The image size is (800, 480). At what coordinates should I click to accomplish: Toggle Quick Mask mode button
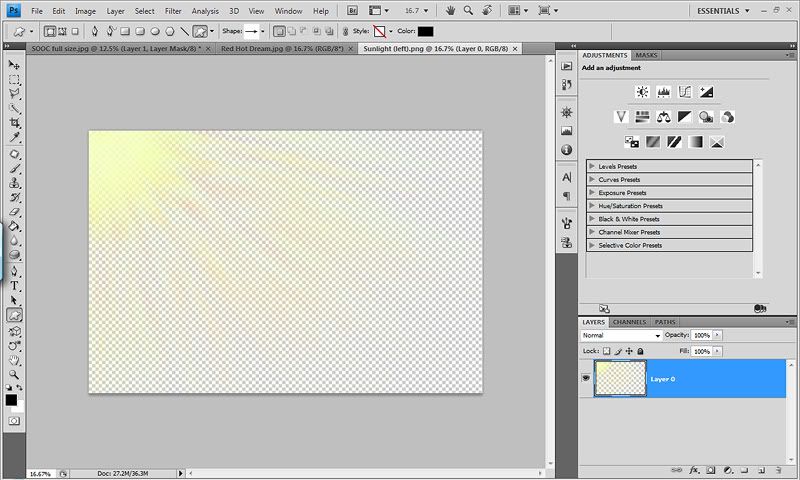pyautogui.click(x=15, y=422)
